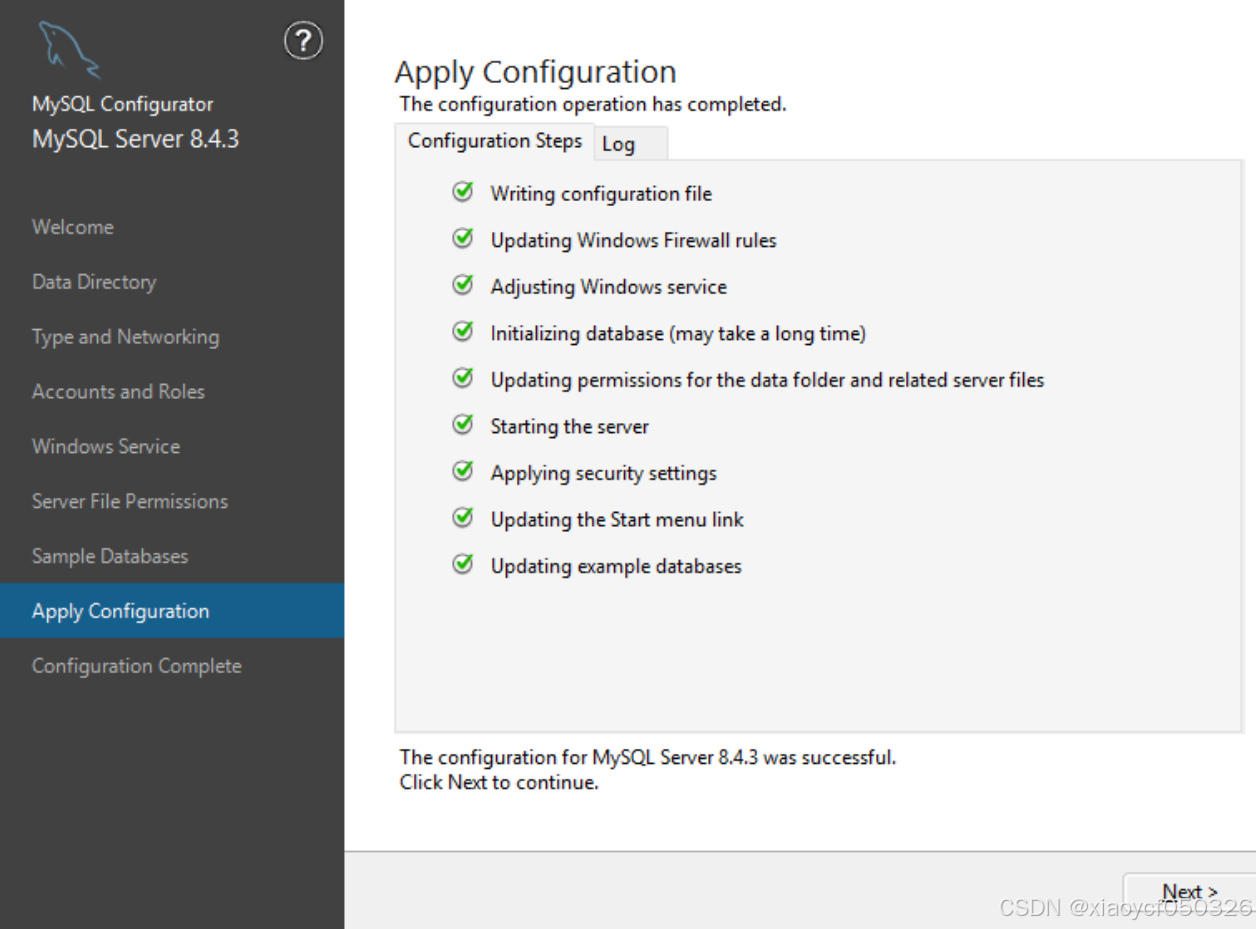This screenshot has width=1256, height=929.
Task: Open the Configuration Complete step
Action: click(x=137, y=666)
